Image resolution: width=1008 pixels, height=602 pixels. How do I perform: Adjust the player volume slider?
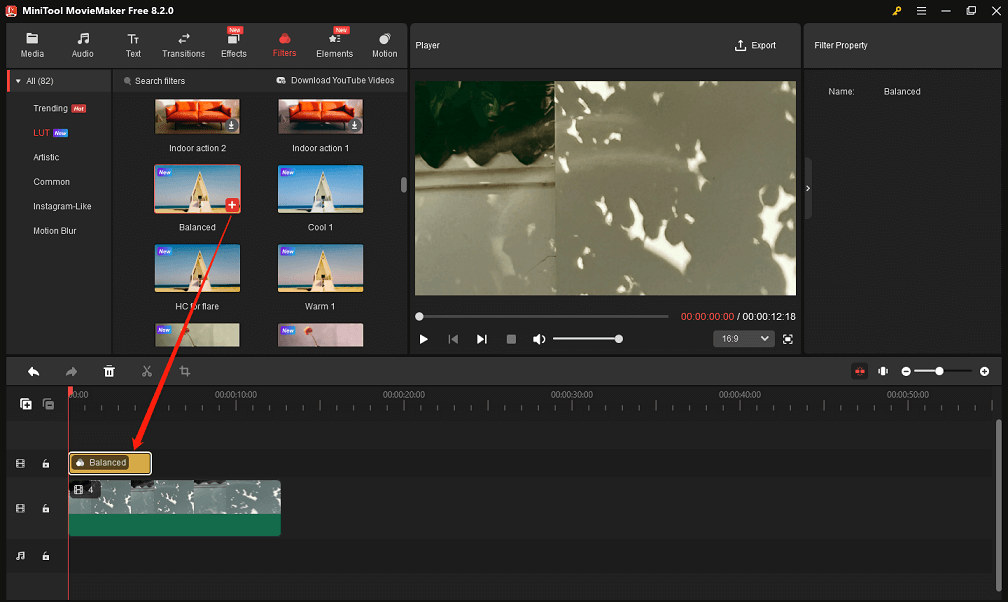tap(588, 339)
